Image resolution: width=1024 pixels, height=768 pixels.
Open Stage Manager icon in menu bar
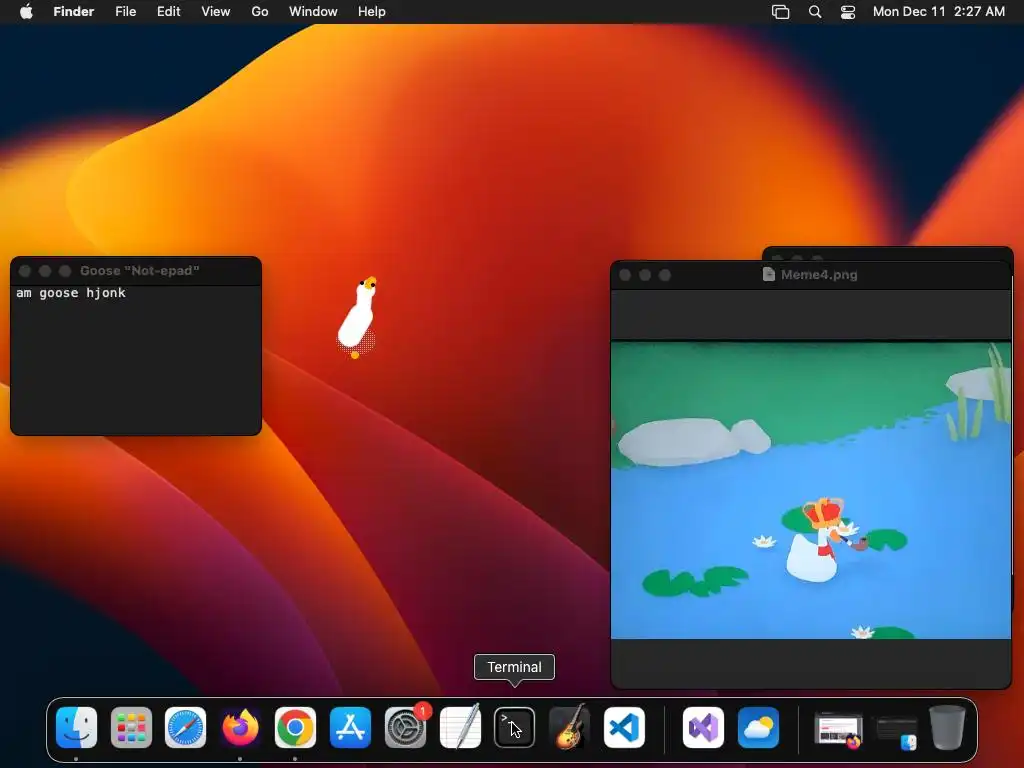coord(780,12)
